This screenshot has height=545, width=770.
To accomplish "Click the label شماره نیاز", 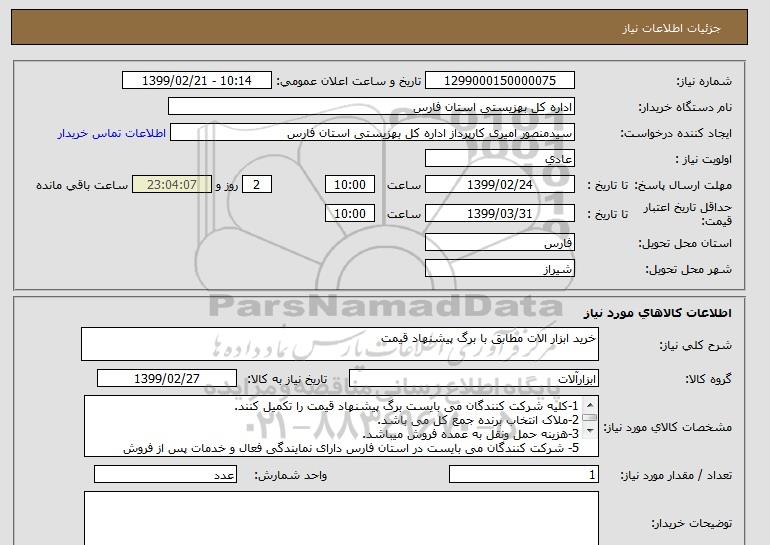I will click(x=704, y=81).
